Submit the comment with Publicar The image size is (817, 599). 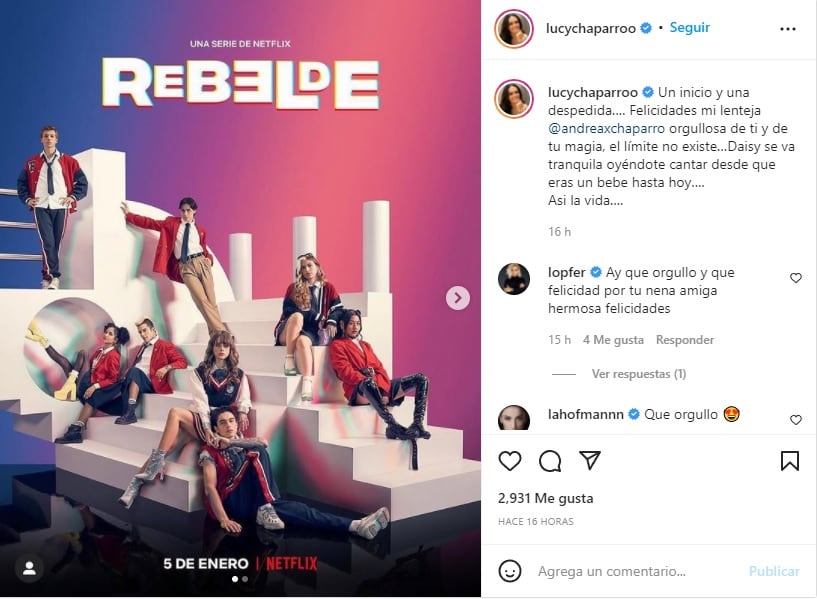pos(774,571)
